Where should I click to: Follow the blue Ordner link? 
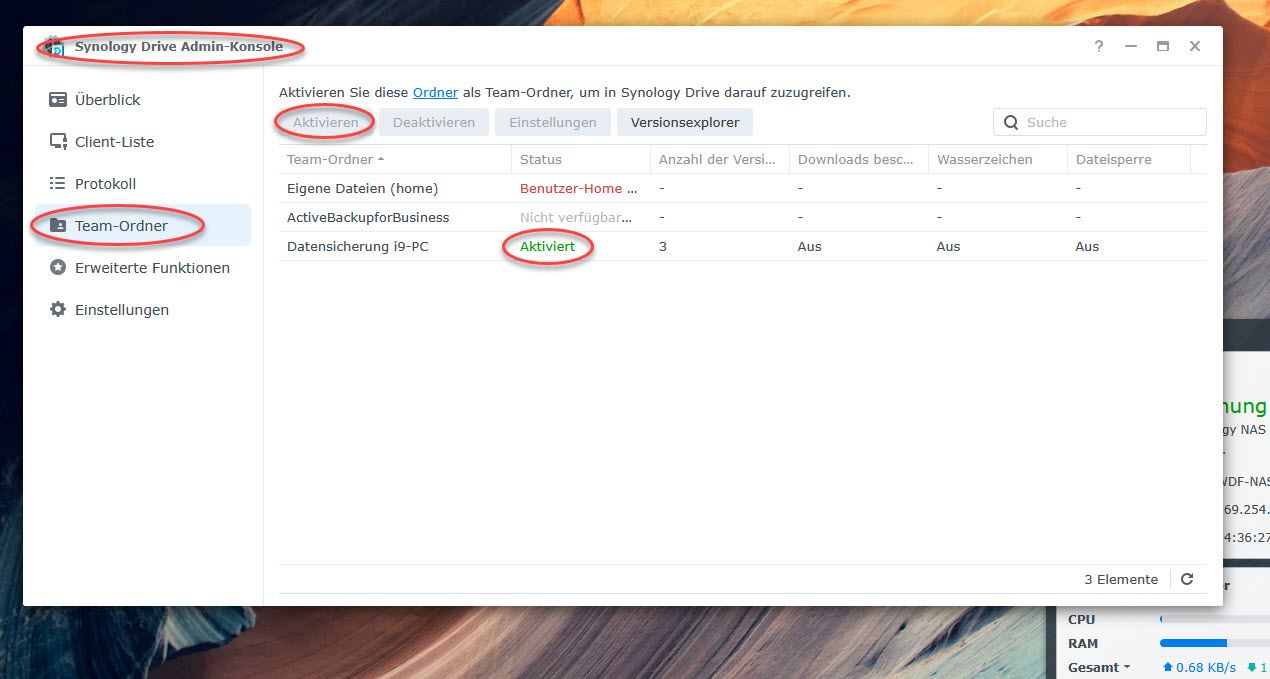point(435,92)
